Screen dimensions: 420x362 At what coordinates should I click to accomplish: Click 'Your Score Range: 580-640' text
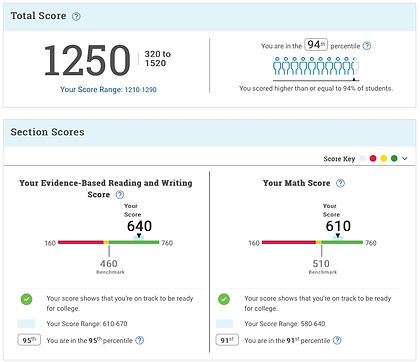pyautogui.click(x=285, y=324)
